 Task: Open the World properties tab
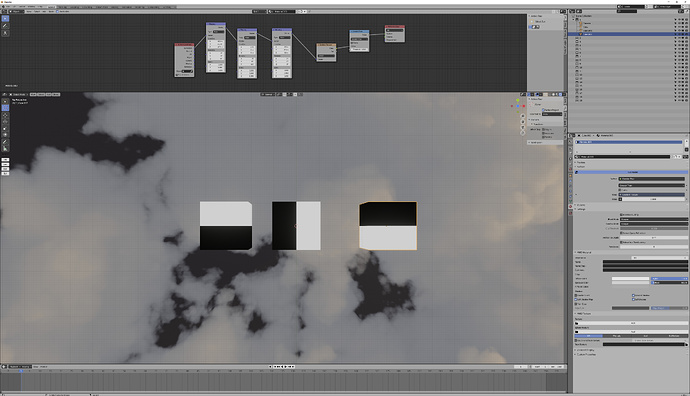click(x=570, y=169)
